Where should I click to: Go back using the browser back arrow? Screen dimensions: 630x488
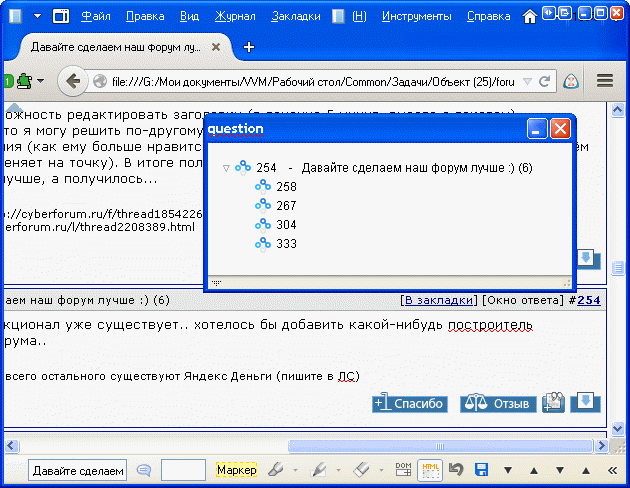click(x=72, y=81)
